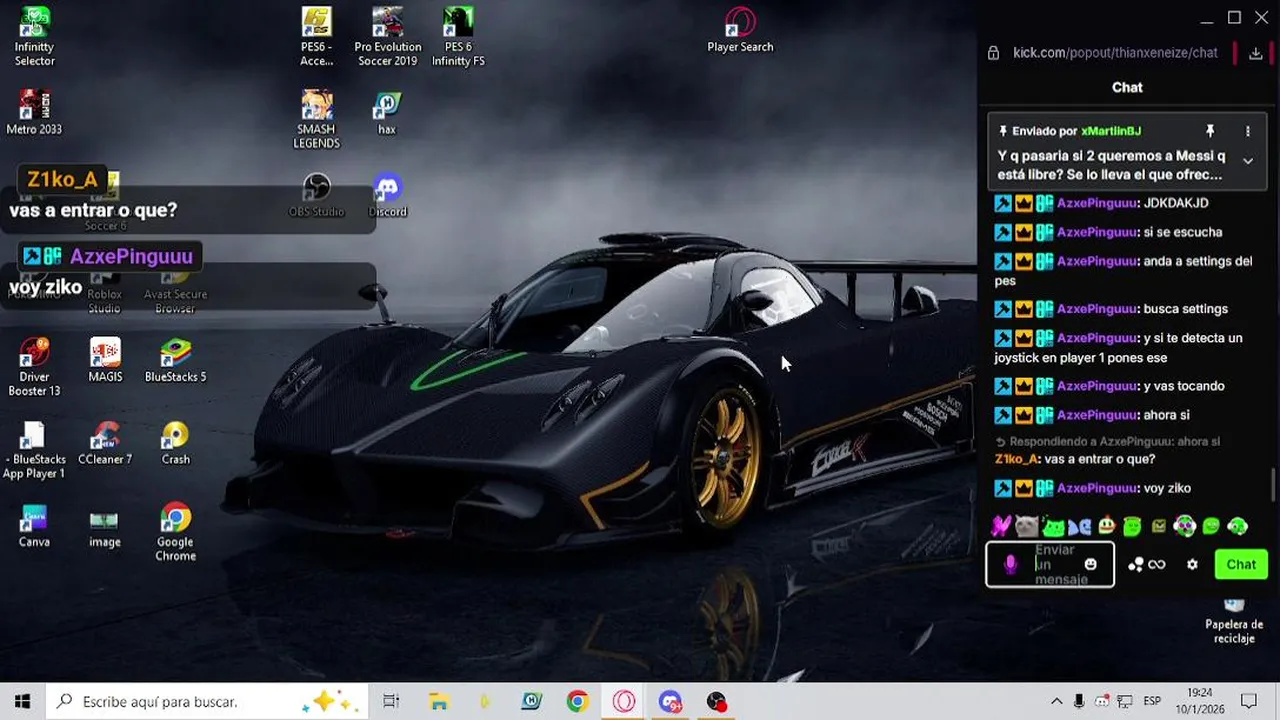1280x720 pixels.
Task: Open Chrome from the taskbar
Action: click(577, 702)
